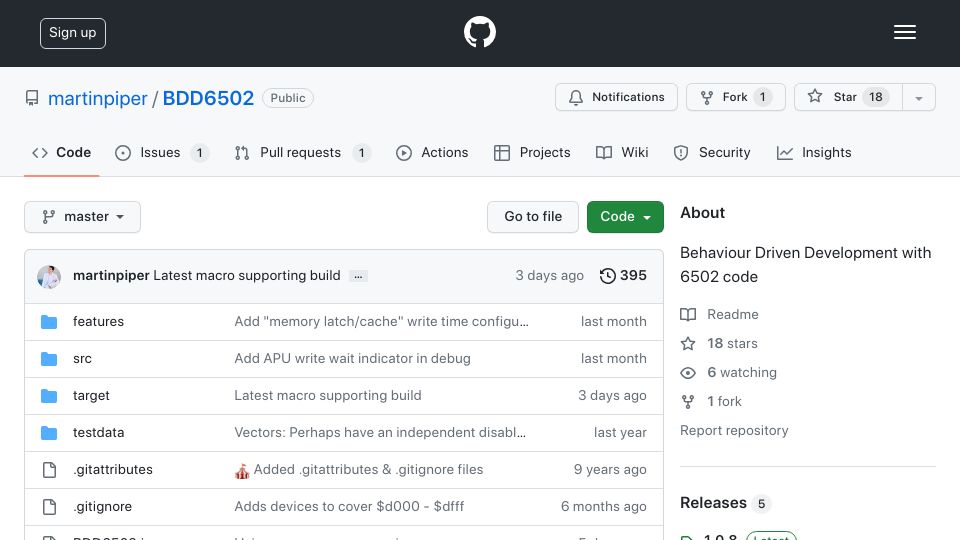This screenshot has width=960, height=540.
Task: Click the fork icon in Fork button
Action: 707,97
